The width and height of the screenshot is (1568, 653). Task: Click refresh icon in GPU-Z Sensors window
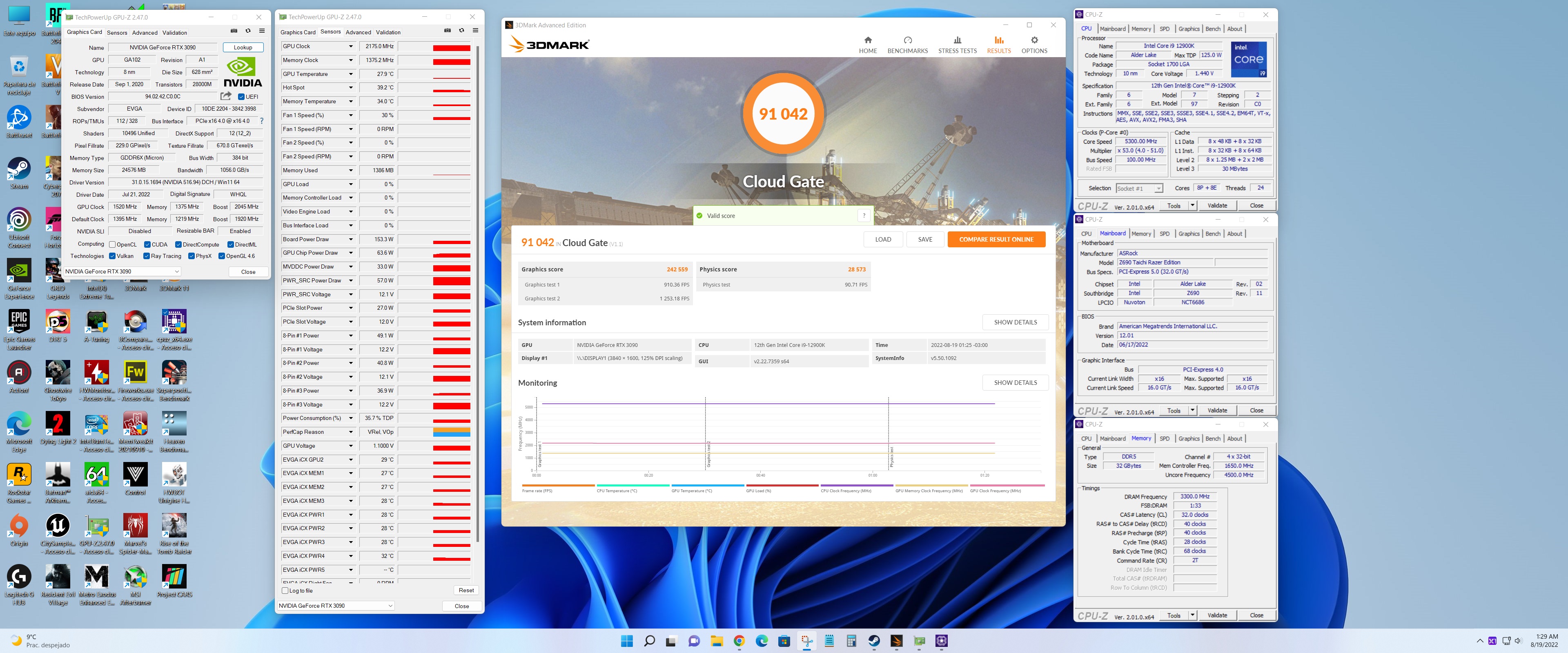click(x=461, y=31)
